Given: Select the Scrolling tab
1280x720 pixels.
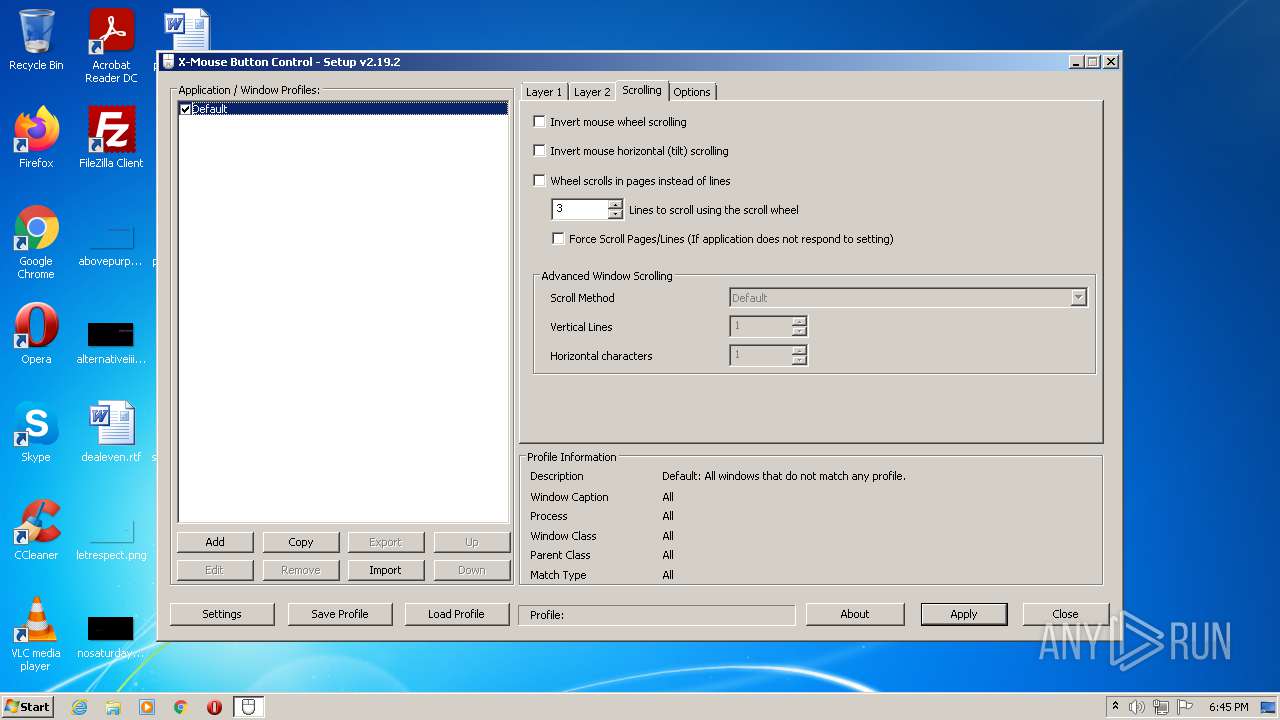Looking at the screenshot, I should point(642,90).
